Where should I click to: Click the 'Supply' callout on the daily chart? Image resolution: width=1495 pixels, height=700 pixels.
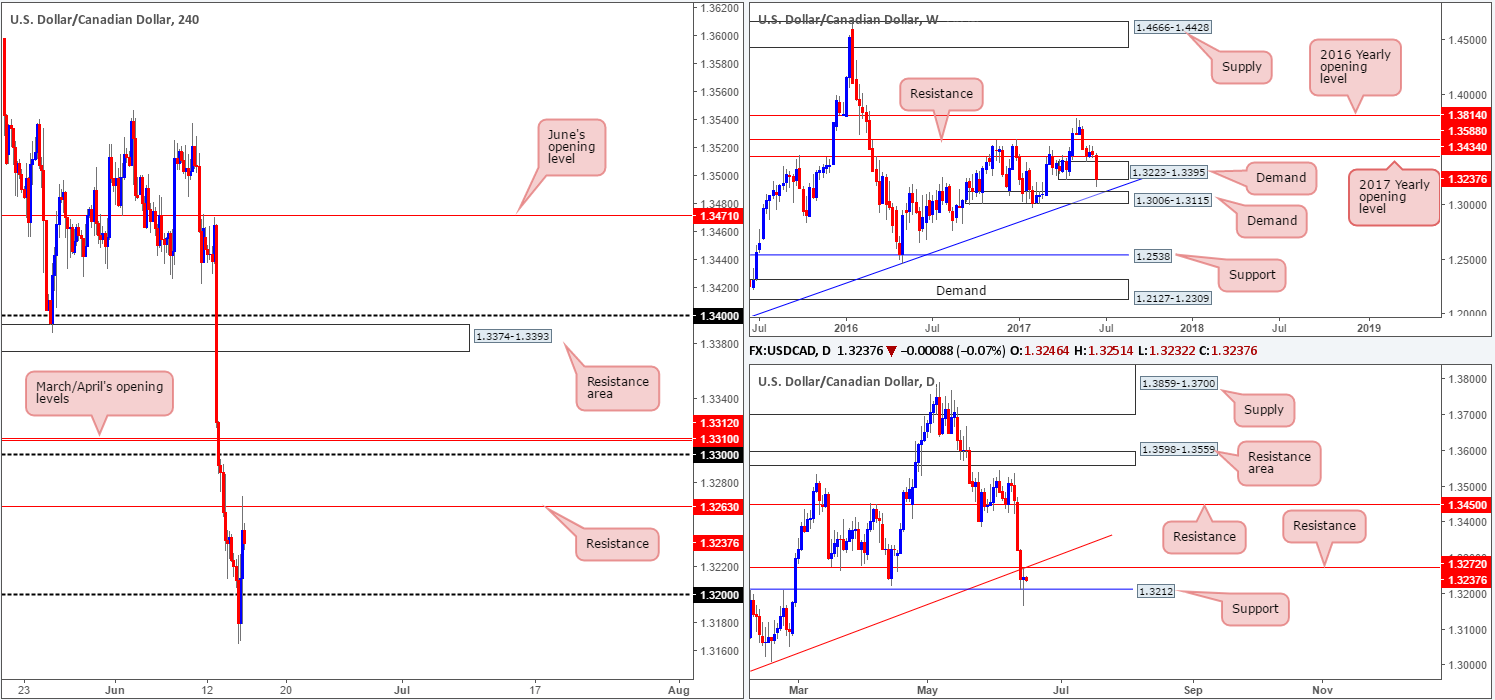click(x=1265, y=409)
